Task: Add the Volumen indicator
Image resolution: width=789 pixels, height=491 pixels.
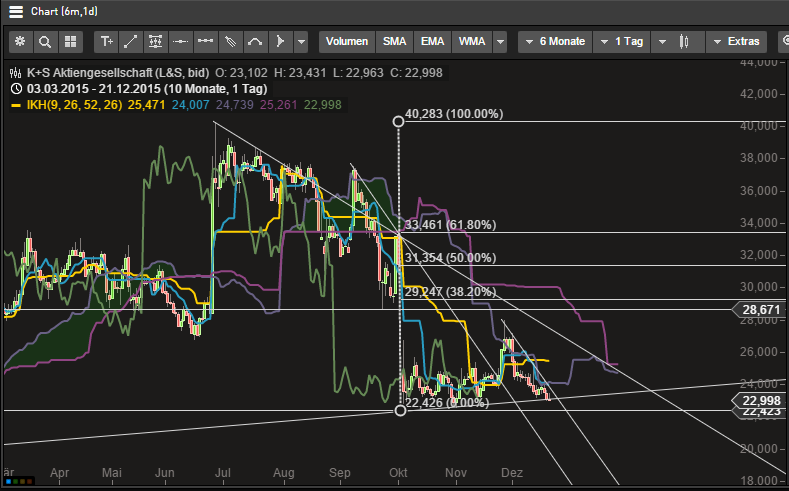Action: coord(347,42)
